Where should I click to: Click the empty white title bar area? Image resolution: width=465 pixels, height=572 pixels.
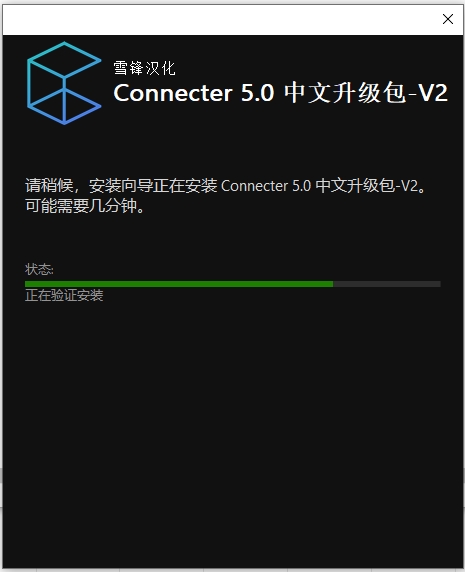pos(219,20)
